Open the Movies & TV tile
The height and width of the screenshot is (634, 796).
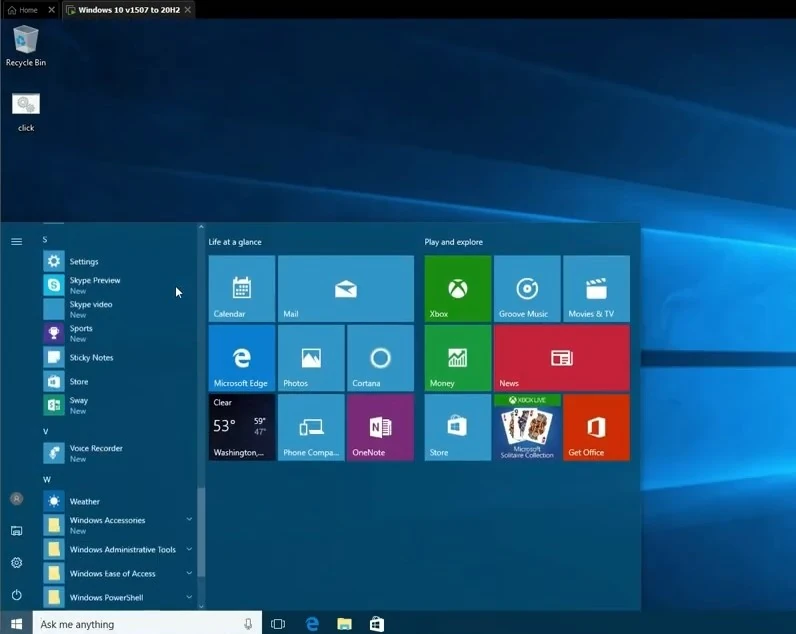(596, 288)
